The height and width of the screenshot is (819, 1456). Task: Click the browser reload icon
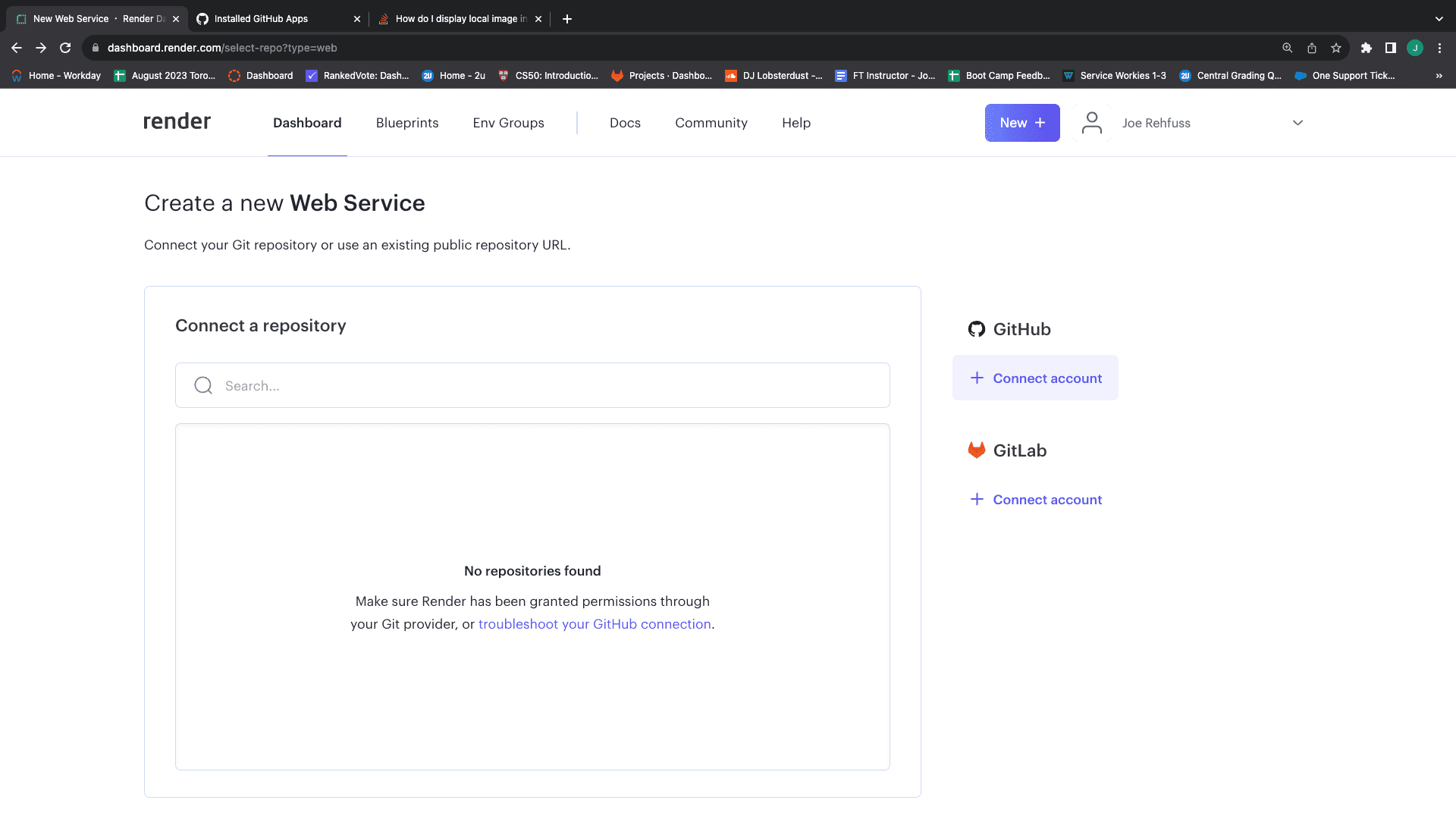pos(65,48)
